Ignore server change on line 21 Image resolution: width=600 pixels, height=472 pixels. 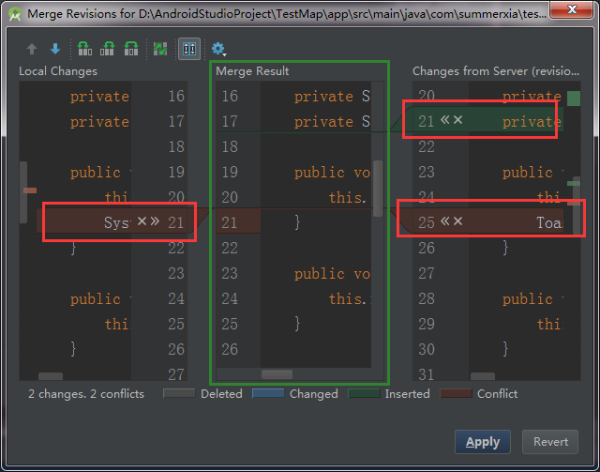(x=458, y=120)
